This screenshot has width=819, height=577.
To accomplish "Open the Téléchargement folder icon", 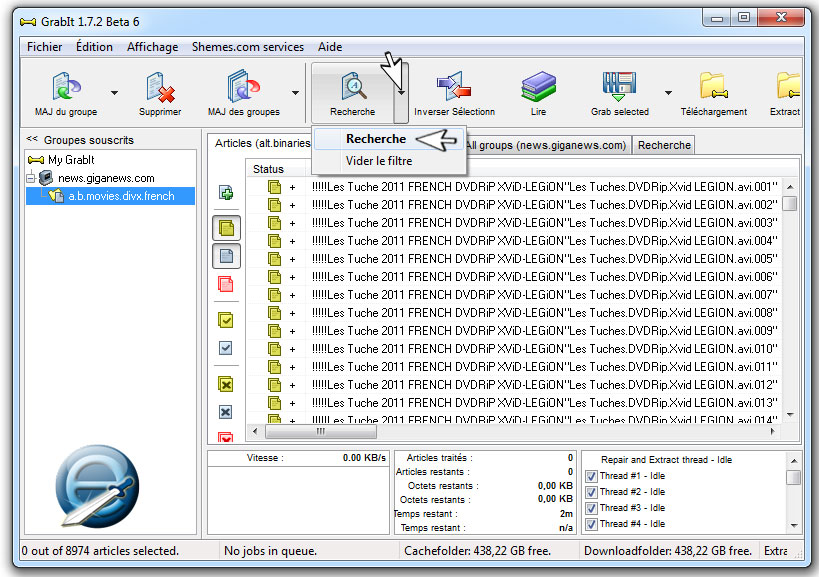I will (x=713, y=87).
